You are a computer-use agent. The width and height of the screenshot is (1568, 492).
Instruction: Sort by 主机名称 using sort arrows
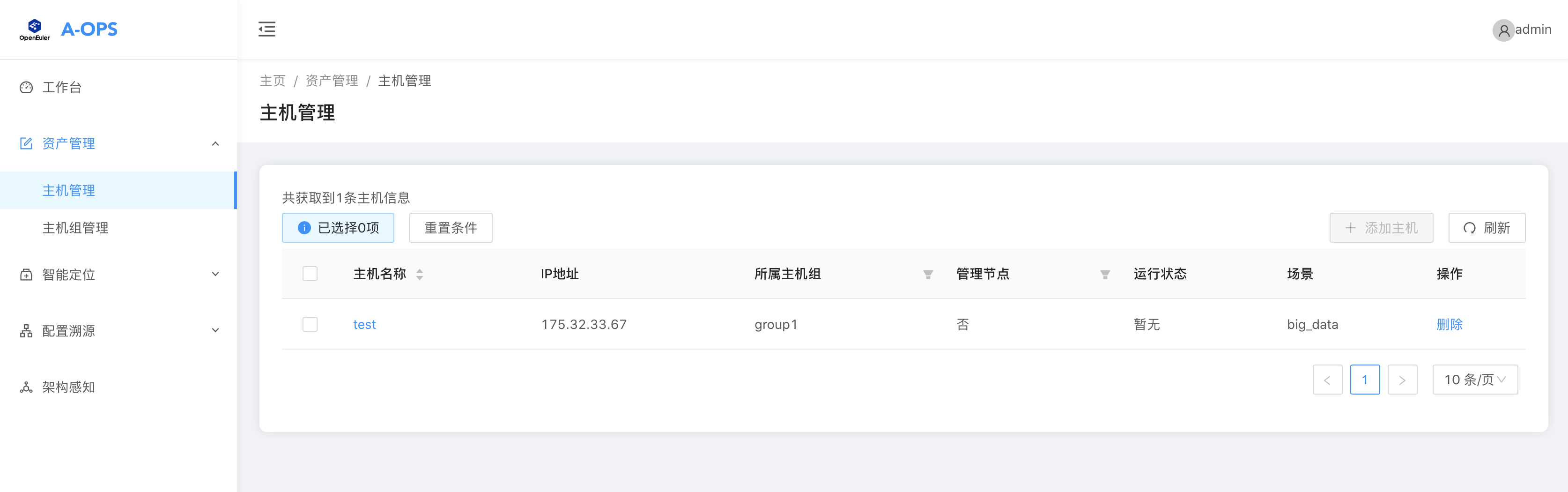tap(419, 275)
